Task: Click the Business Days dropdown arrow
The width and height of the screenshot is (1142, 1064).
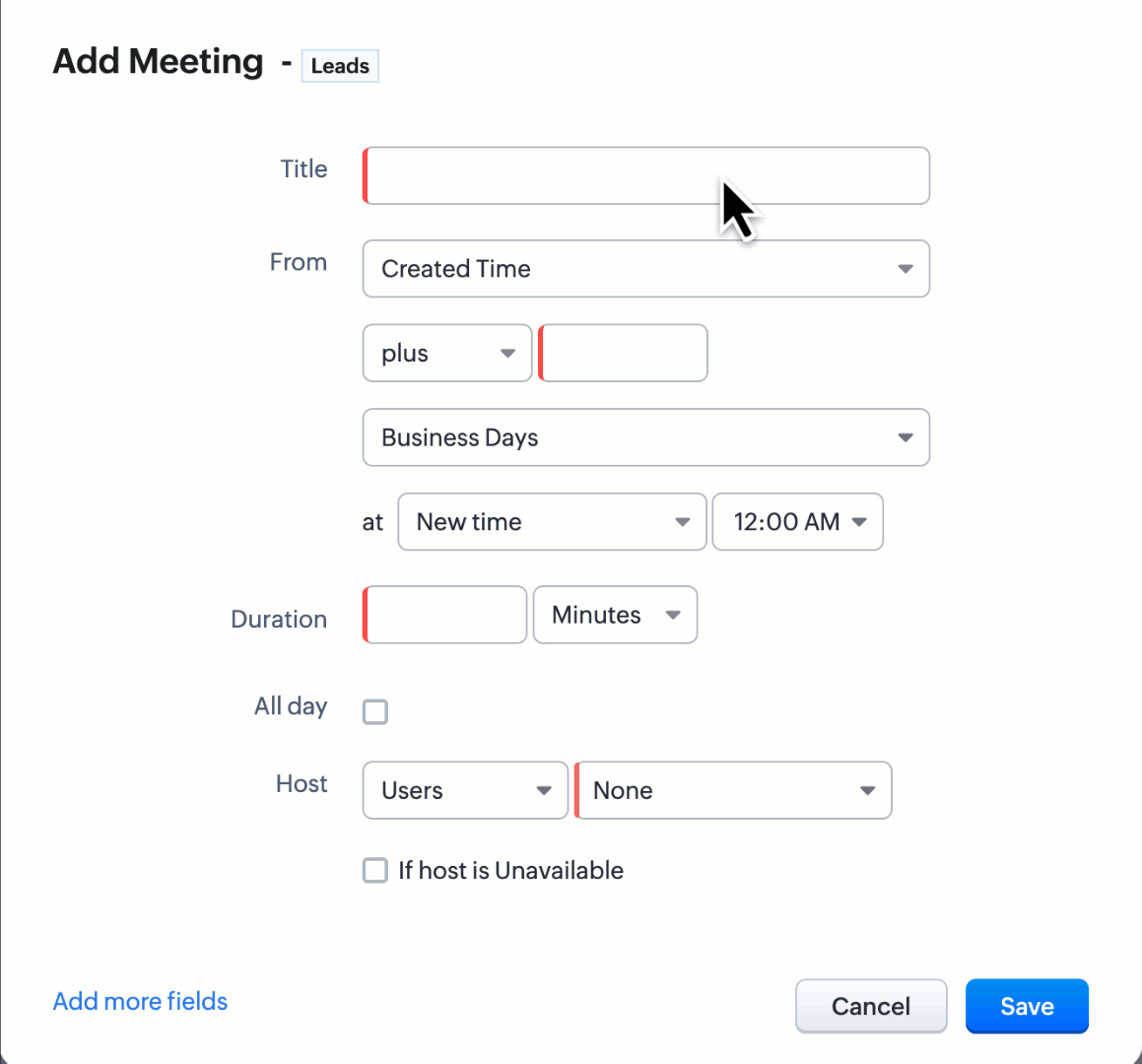Action: (906, 438)
